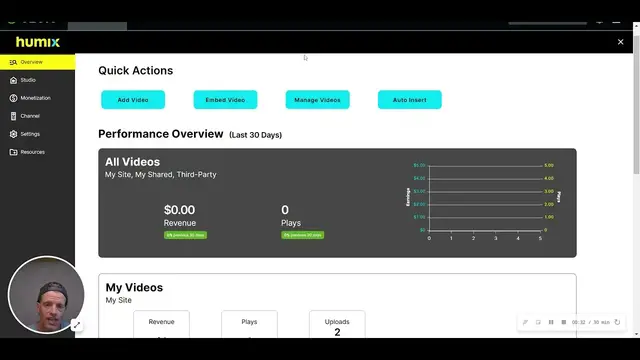640x360 pixels.
Task: Click the Quick Actions heading
Action: coord(136,71)
